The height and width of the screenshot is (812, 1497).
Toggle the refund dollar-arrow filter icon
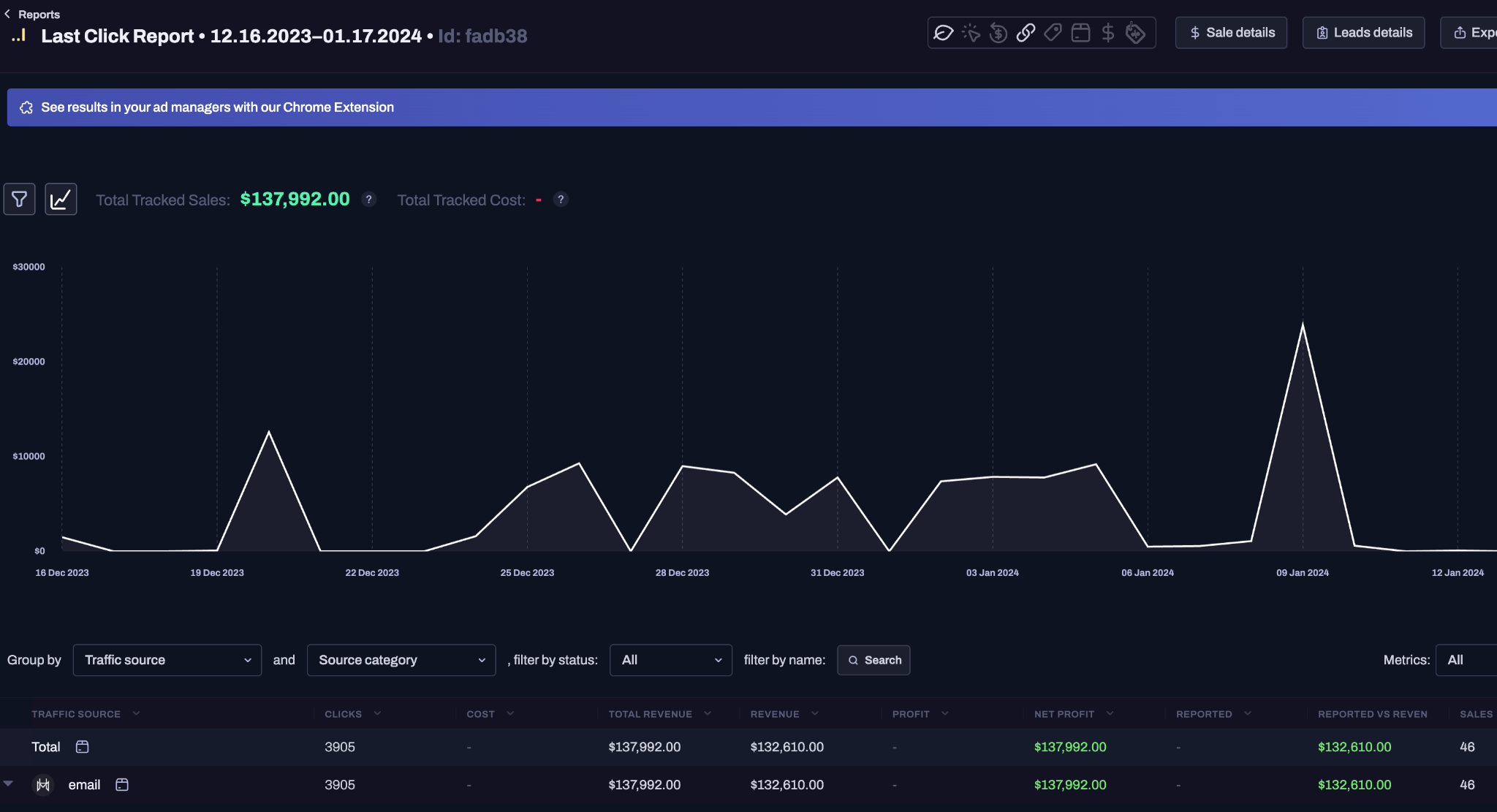click(998, 32)
